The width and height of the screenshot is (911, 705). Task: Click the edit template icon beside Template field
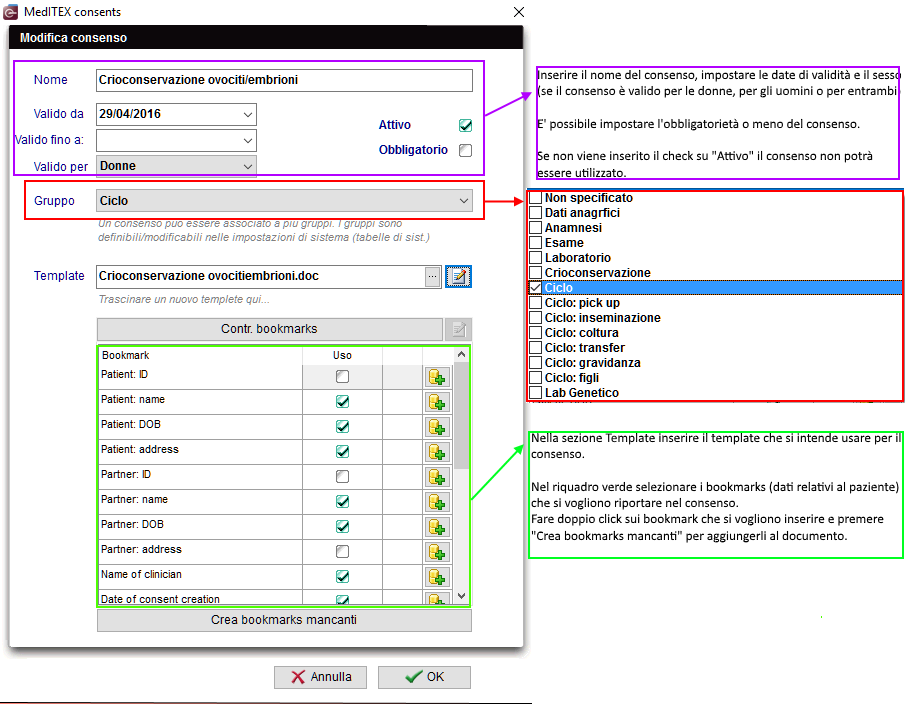click(x=458, y=276)
